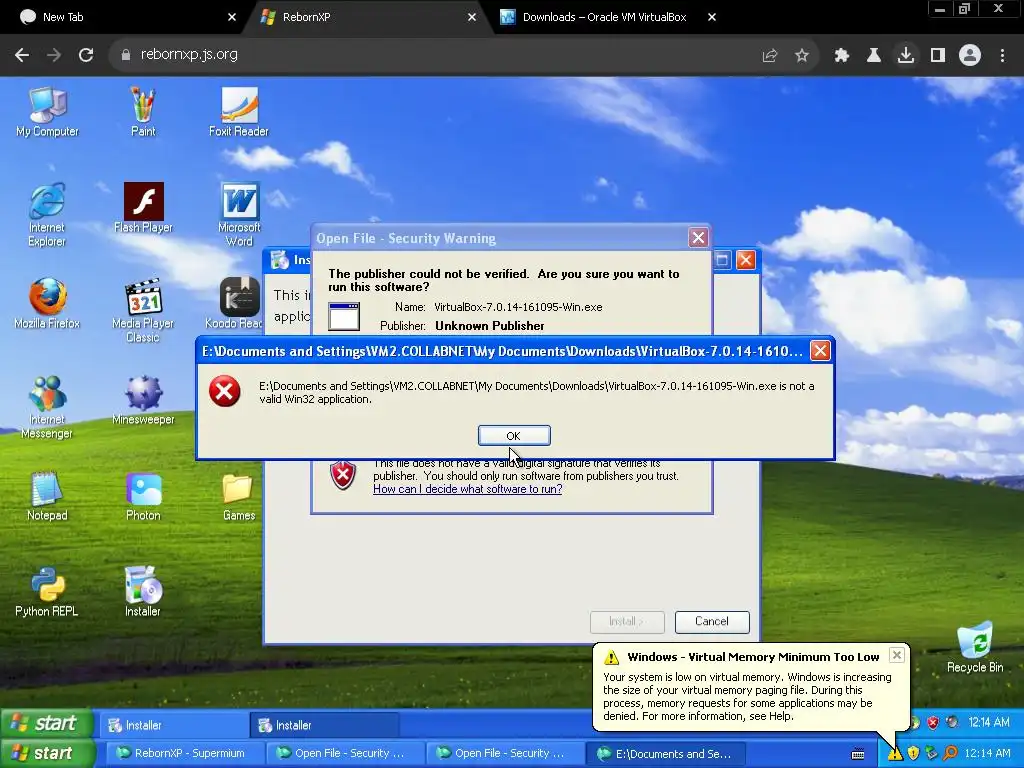Open the browser profile avatar
This screenshot has height=768, width=1024.
click(970, 56)
